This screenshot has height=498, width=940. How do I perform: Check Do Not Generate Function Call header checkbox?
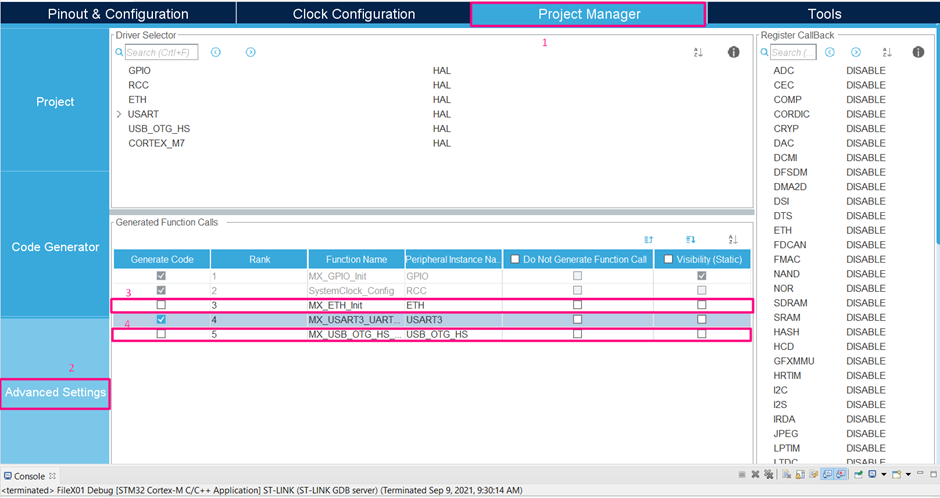pyautogui.click(x=515, y=259)
